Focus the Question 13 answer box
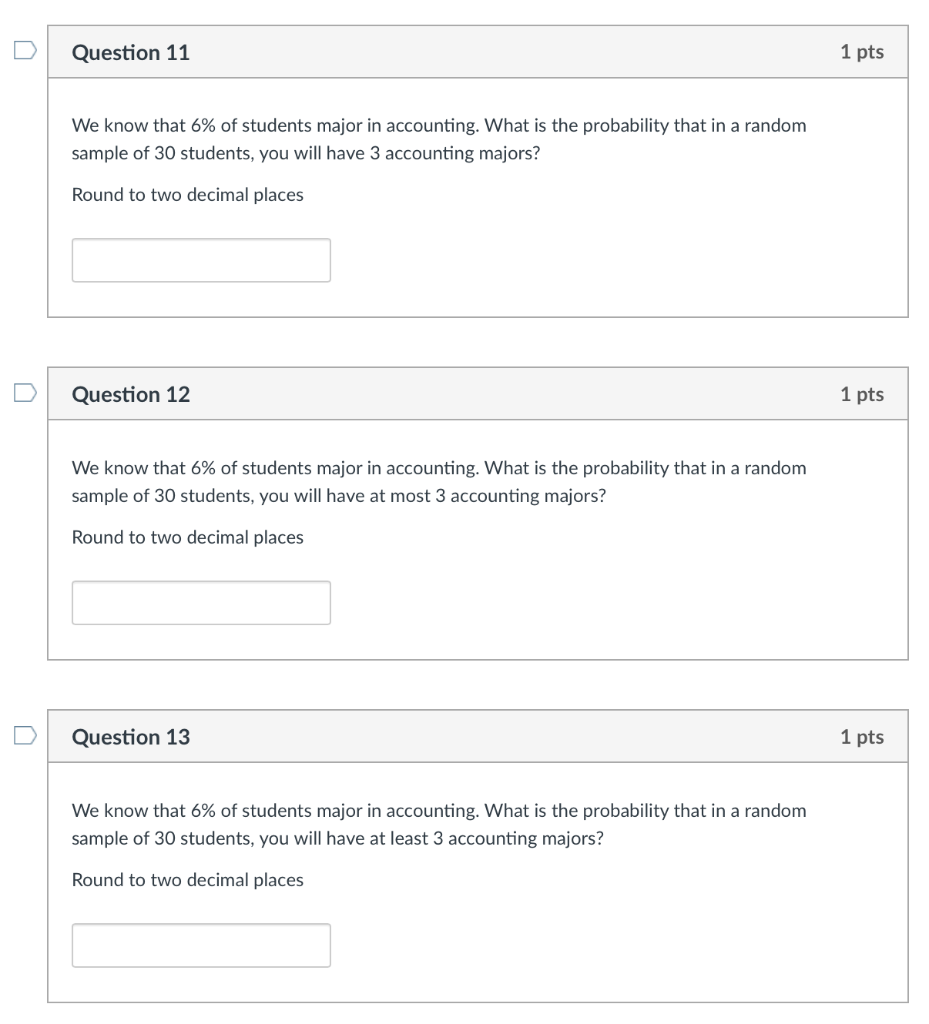Screen dimensions: 929x1024 (x=201, y=945)
